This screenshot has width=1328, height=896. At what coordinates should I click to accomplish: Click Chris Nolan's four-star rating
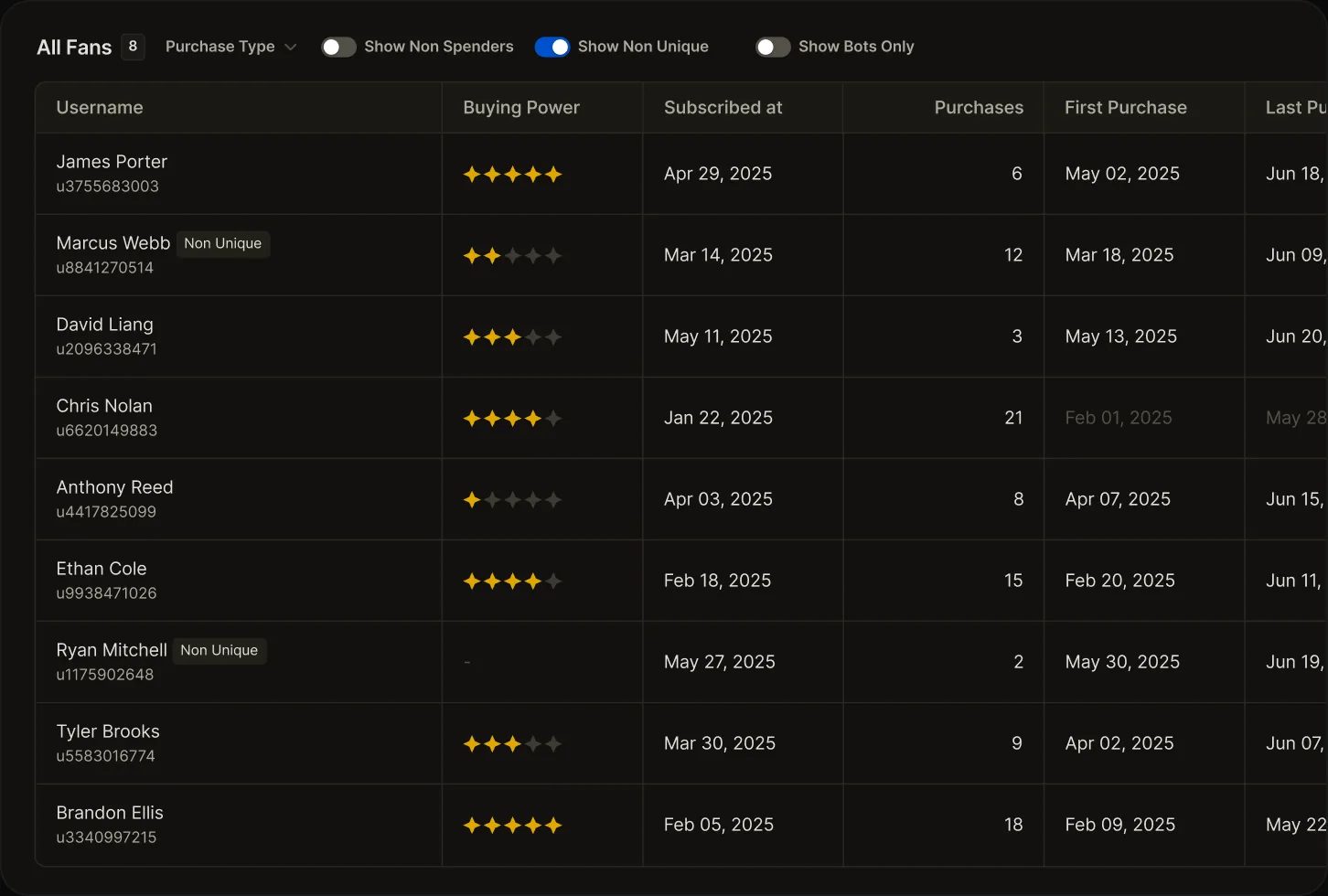(x=512, y=418)
